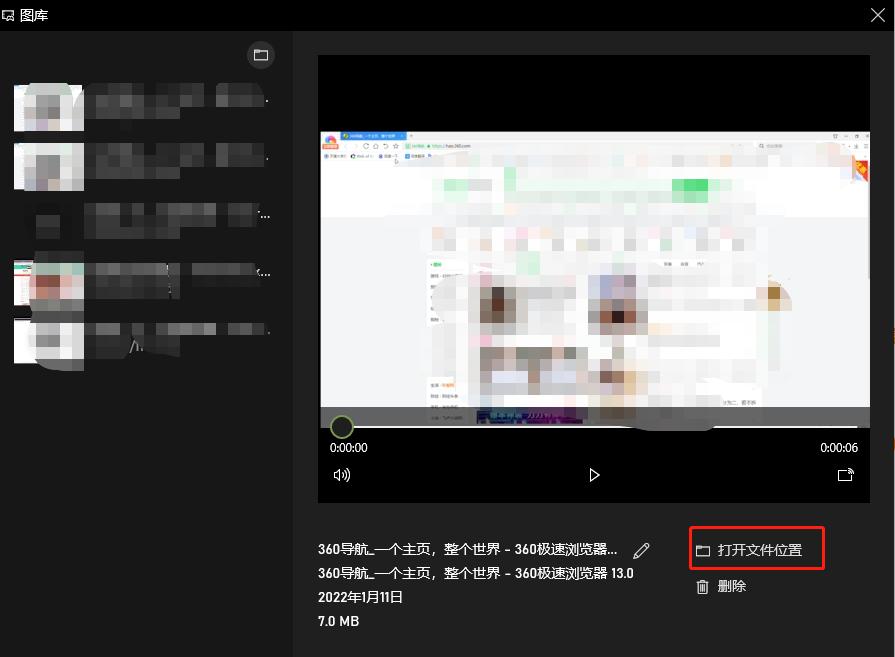
Task: Select the last thumbnail in the sidebar
Action: [48, 340]
